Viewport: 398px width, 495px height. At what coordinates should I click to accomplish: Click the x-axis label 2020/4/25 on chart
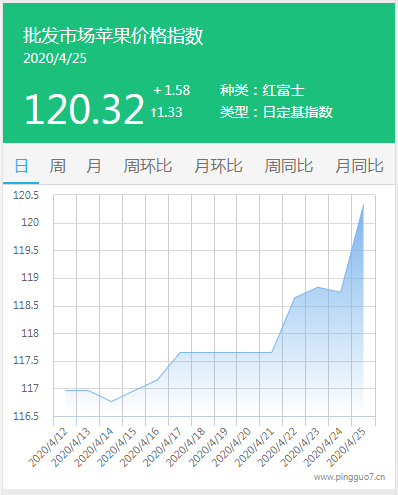346,447
